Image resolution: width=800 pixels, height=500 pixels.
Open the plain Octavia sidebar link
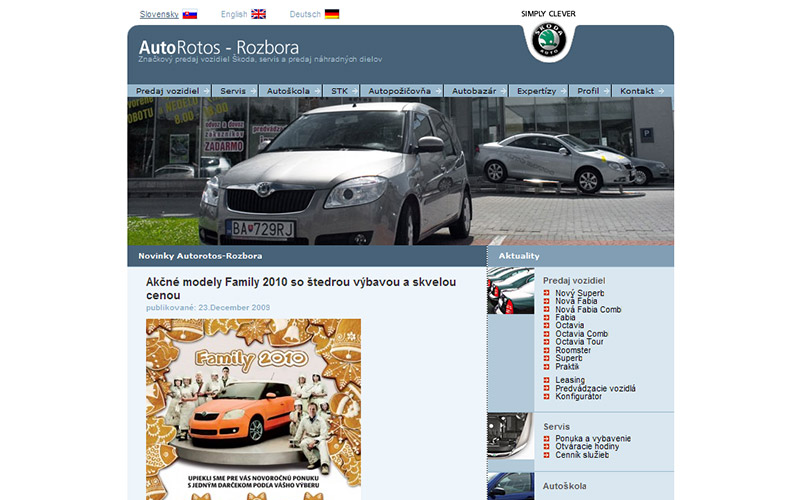(570, 325)
